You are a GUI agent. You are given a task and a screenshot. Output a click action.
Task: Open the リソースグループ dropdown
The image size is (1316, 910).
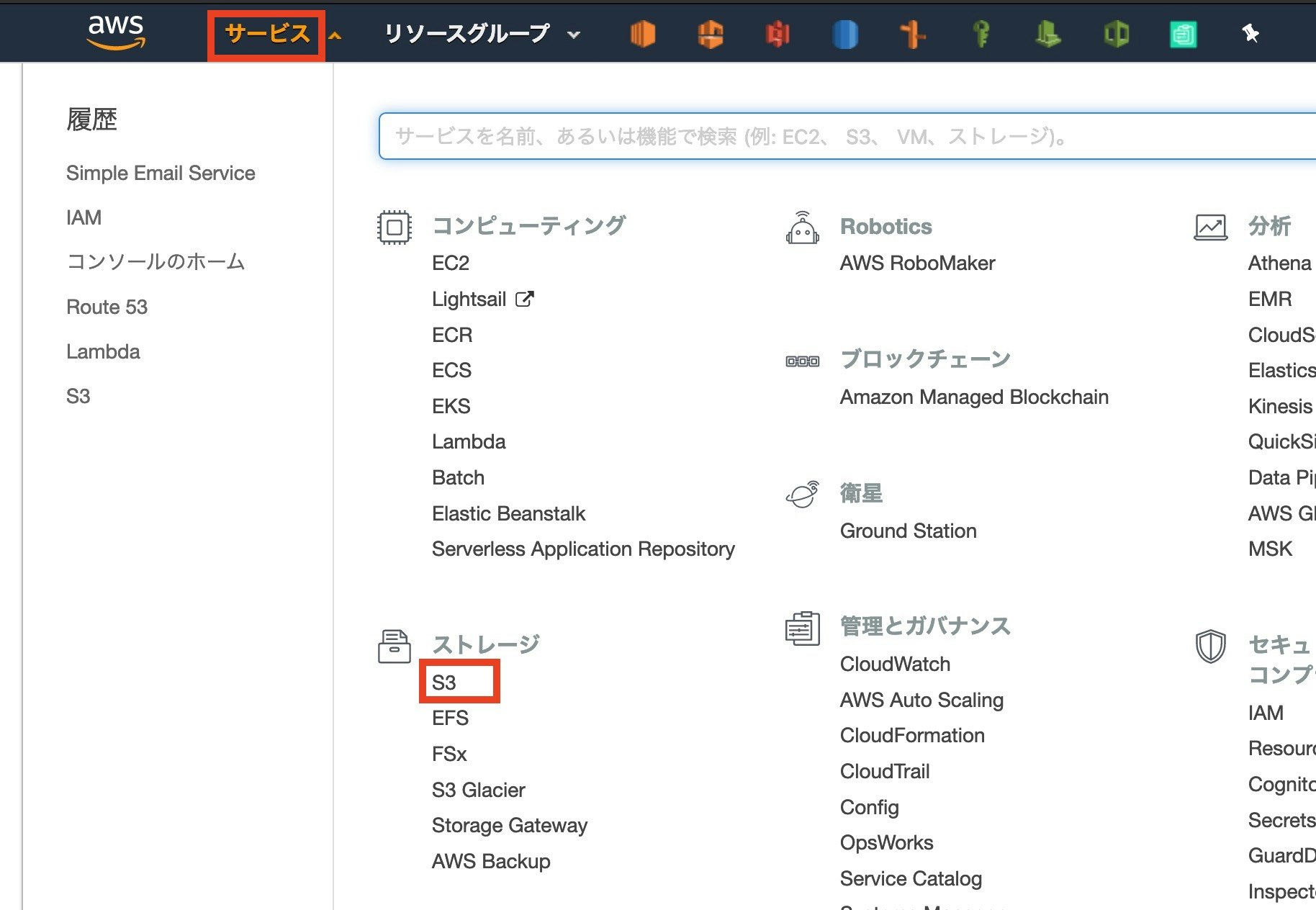coord(482,34)
